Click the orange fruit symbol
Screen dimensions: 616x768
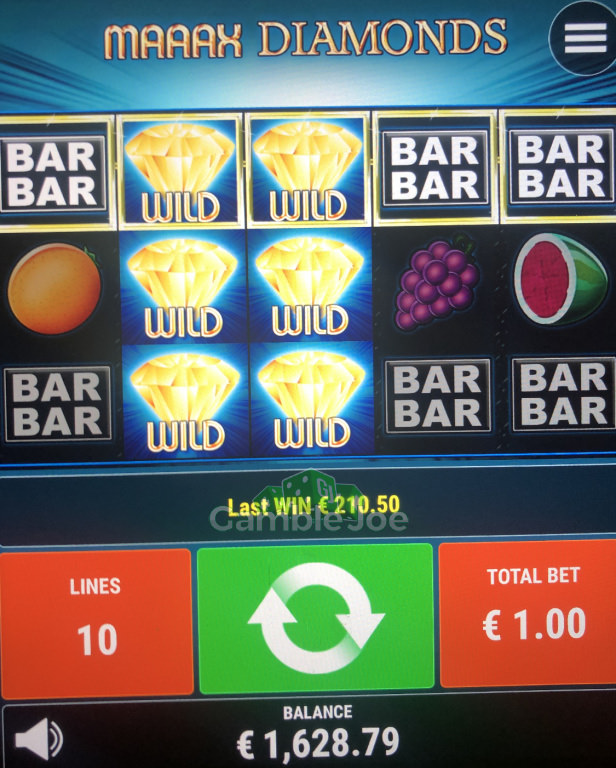coord(55,288)
